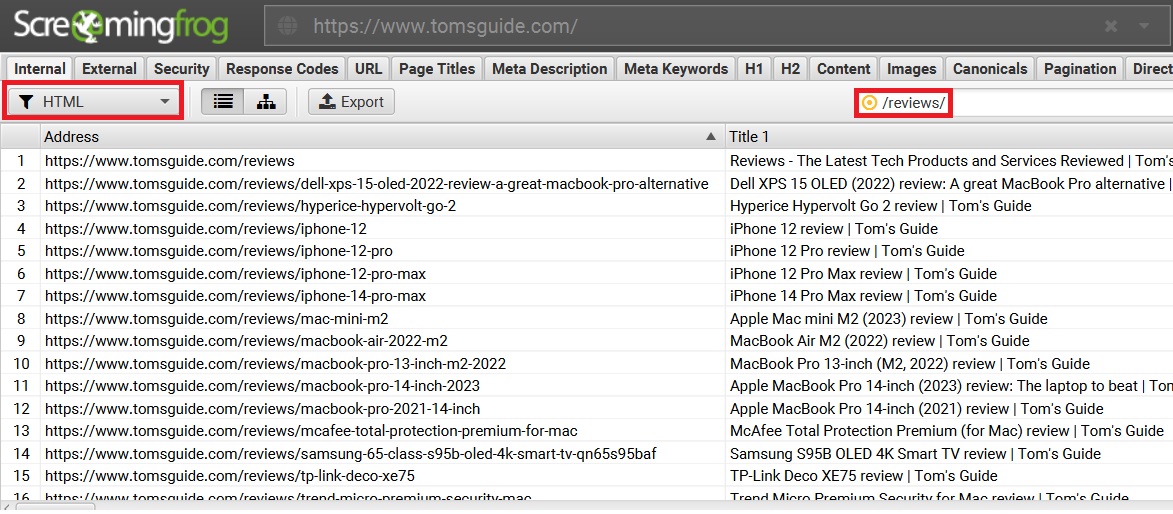1173x514 pixels.
Task: Open the External tab
Action: [x=109, y=69]
